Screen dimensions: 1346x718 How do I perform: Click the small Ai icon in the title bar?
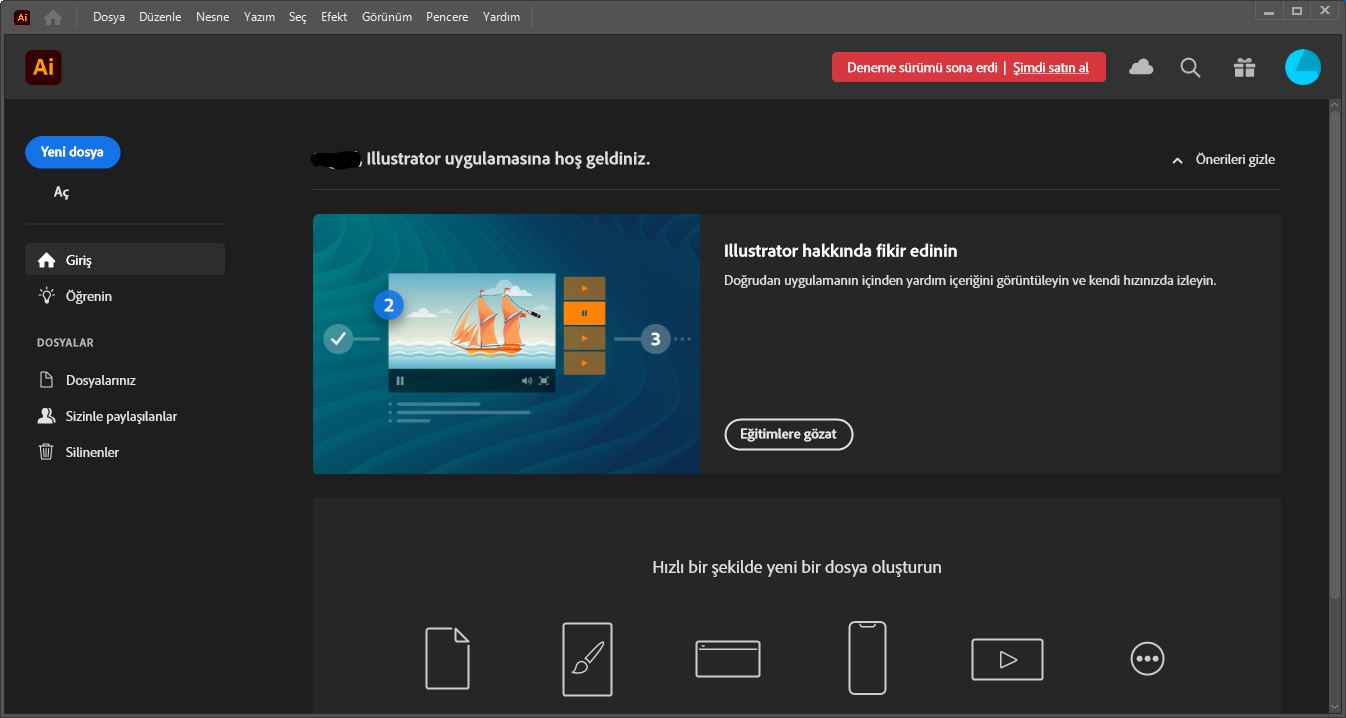22,17
